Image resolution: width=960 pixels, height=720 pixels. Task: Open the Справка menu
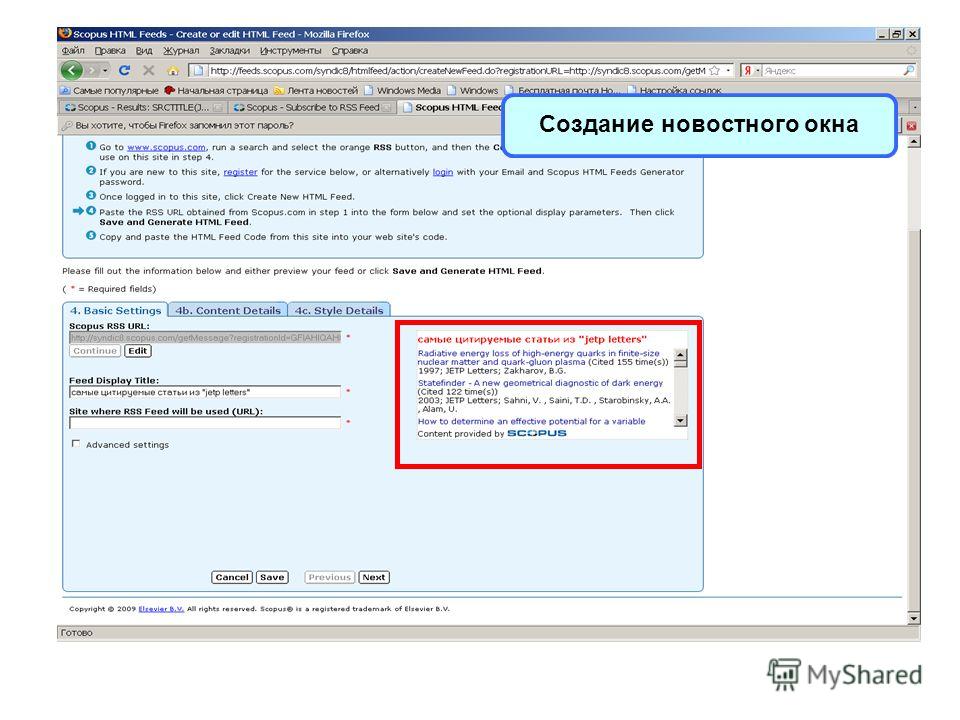click(x=350, y=50)
